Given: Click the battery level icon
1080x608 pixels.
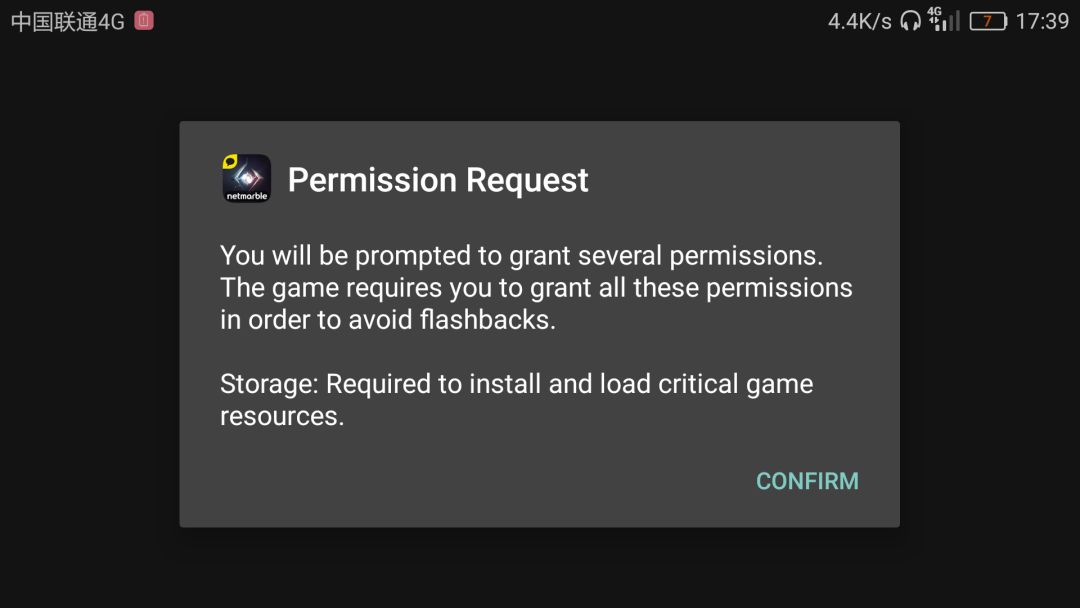Looking at the screenshot, I should (x=988, y=21).
